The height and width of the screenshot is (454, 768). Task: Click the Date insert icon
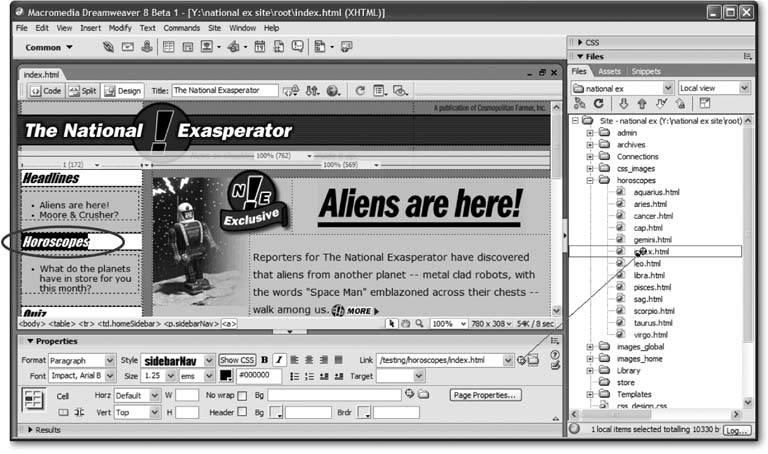click(x=260, y=47)
